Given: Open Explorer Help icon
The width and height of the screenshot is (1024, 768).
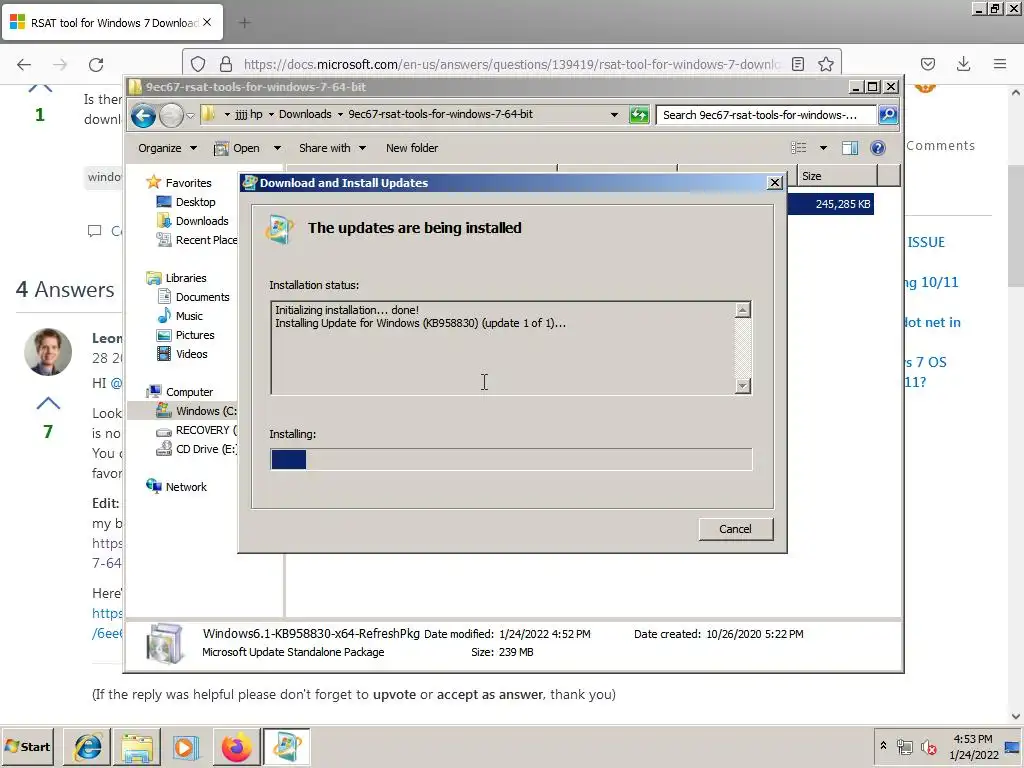Looking at the screenshot, I should click(x=878, y=148).
